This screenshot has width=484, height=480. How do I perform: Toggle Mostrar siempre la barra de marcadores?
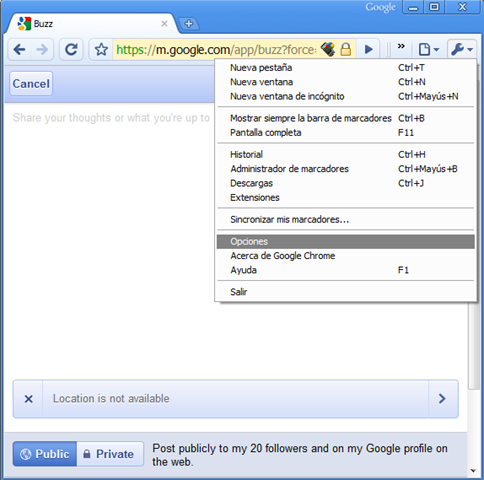point(346,118)
